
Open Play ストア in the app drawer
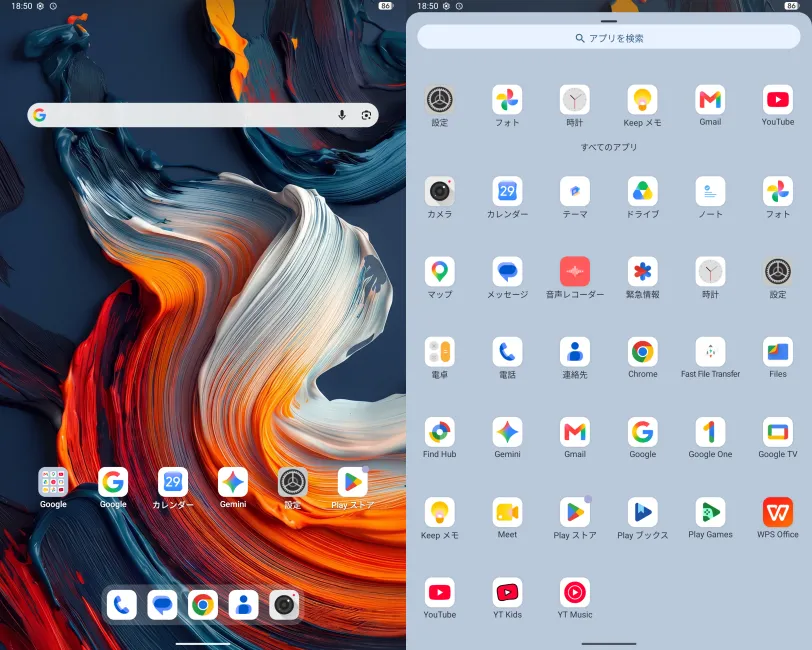(575, 512)
